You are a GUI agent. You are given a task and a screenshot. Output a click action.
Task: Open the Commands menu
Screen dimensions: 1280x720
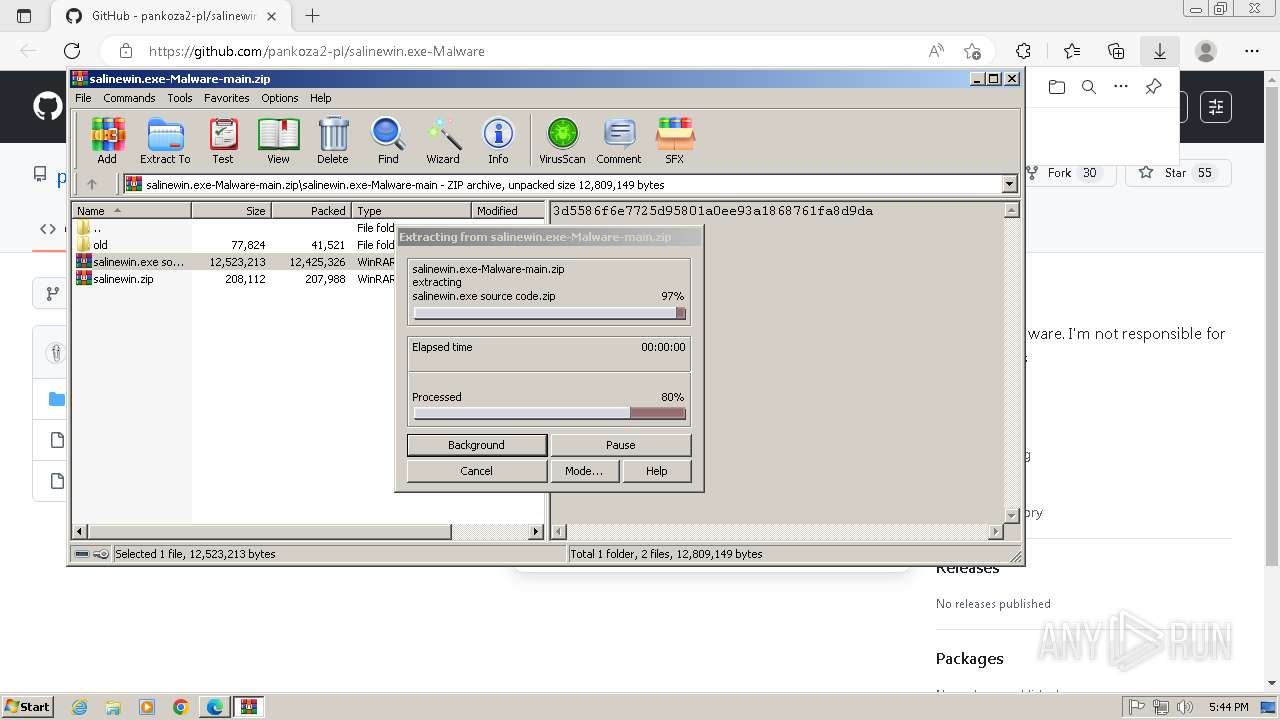pos(129,98)
